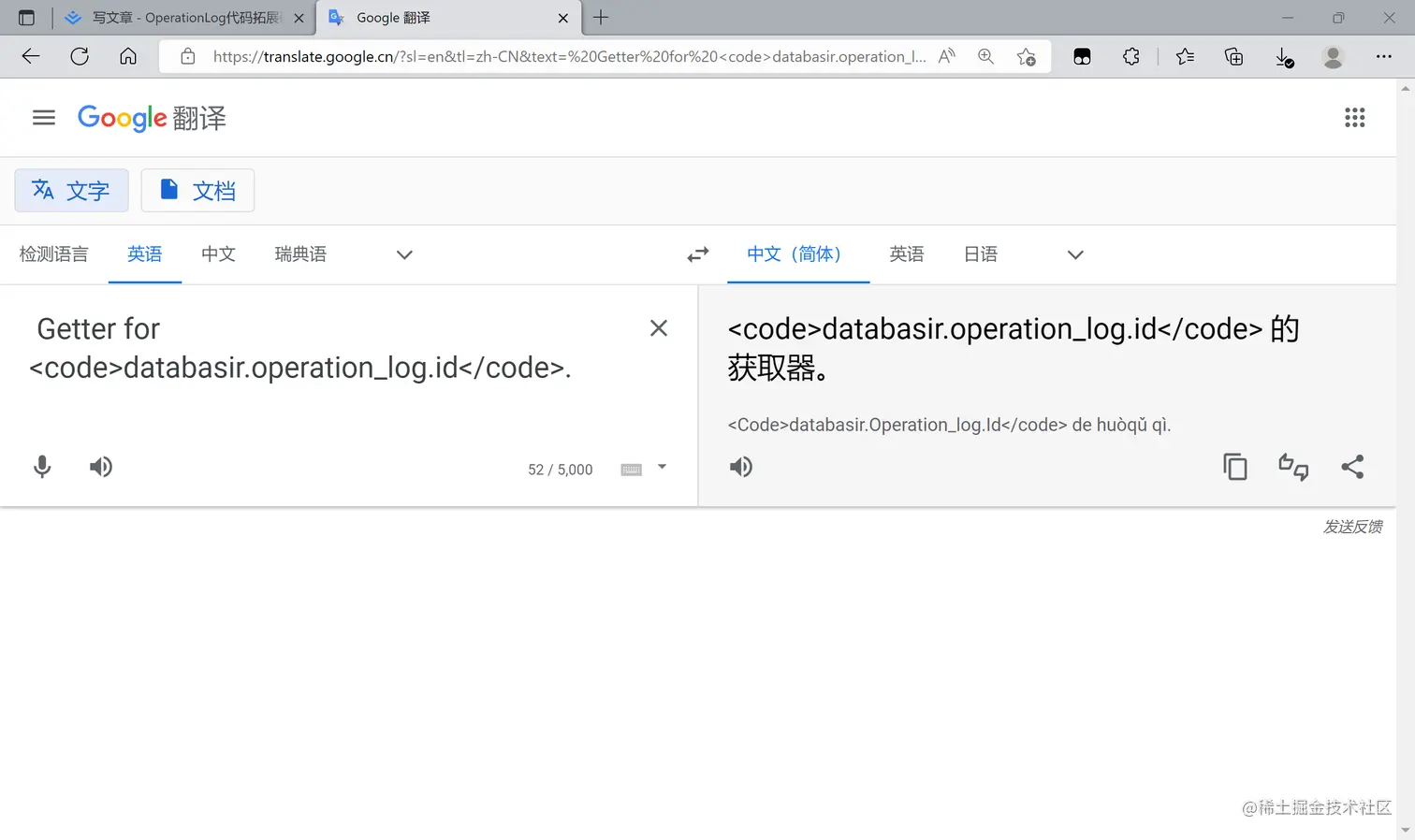Image resolution: width=1415 pixels, height=840 pixels.
Task: Open the Favorites list
Action: tap(1185, 57)
